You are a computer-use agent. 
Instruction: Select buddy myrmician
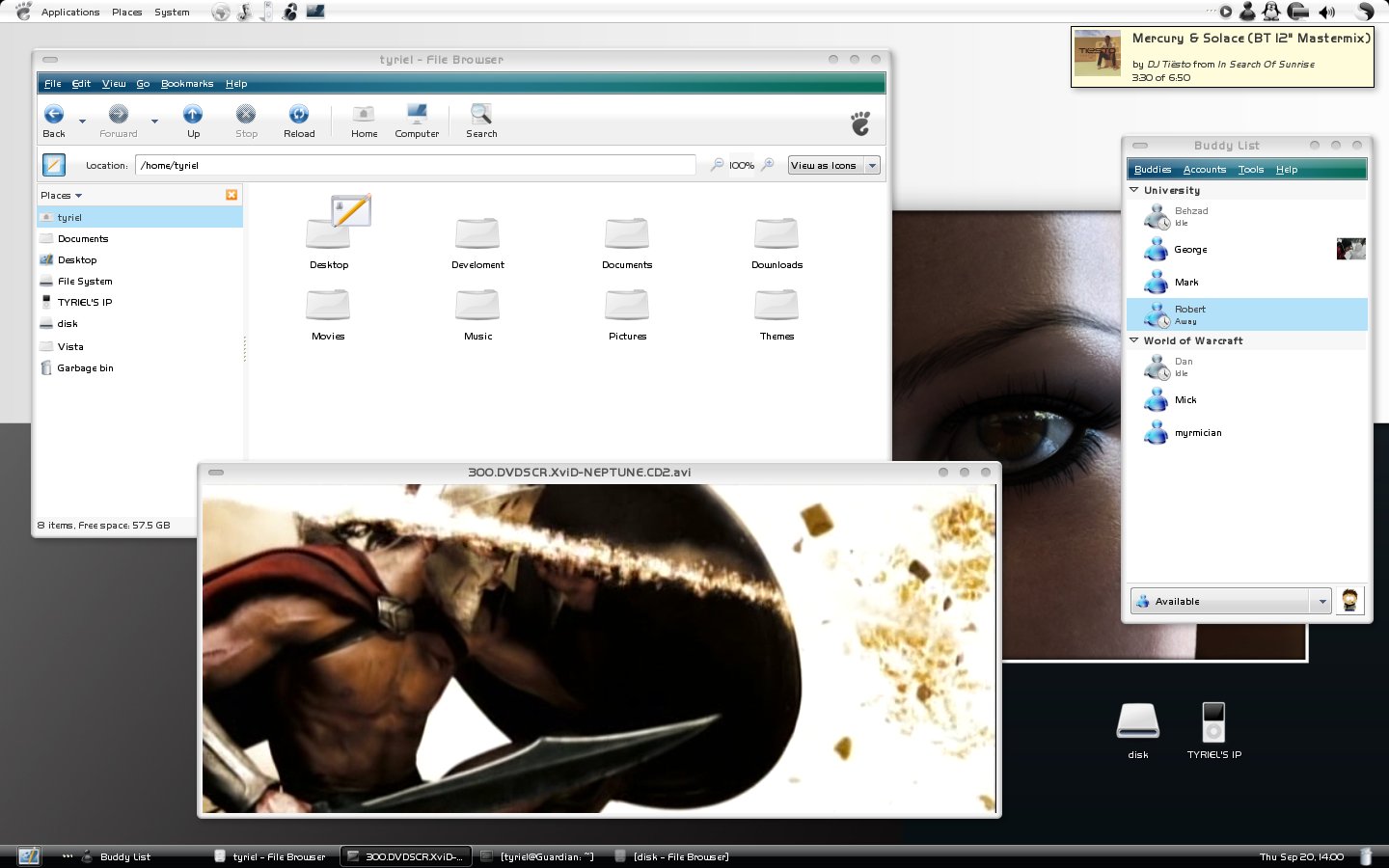pyautogui.click(x=1247, y=432)
